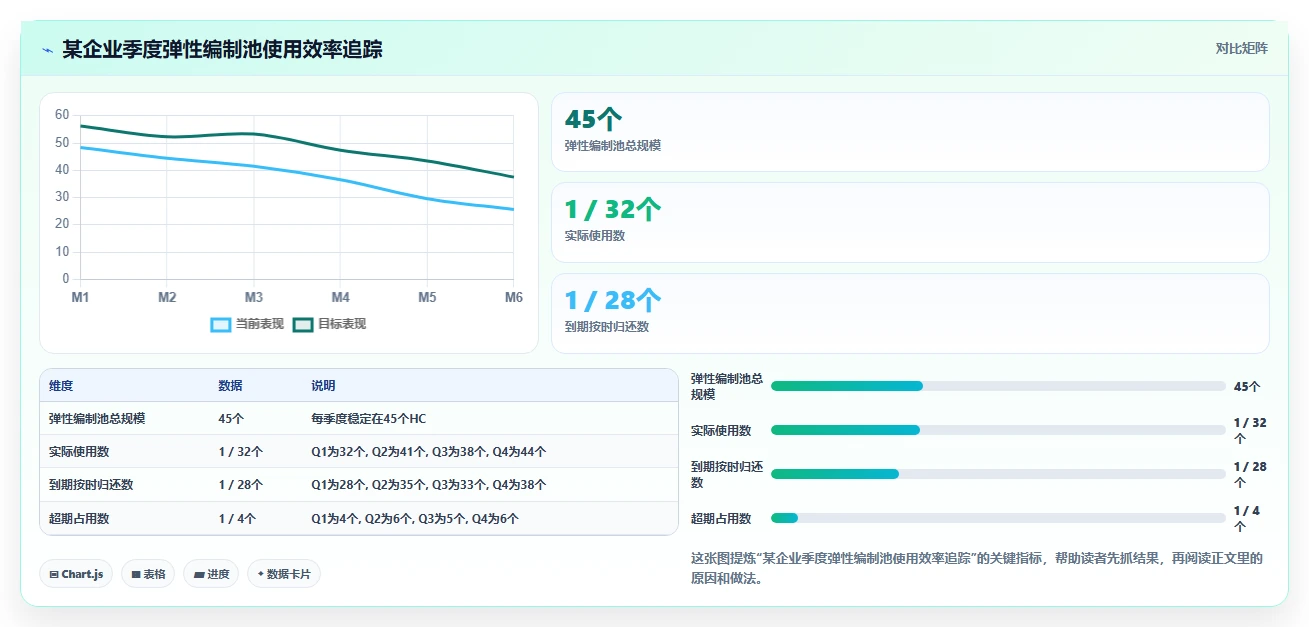Click the 60 value on the y-axis
1309x627 pixels.
click(62, 115)
